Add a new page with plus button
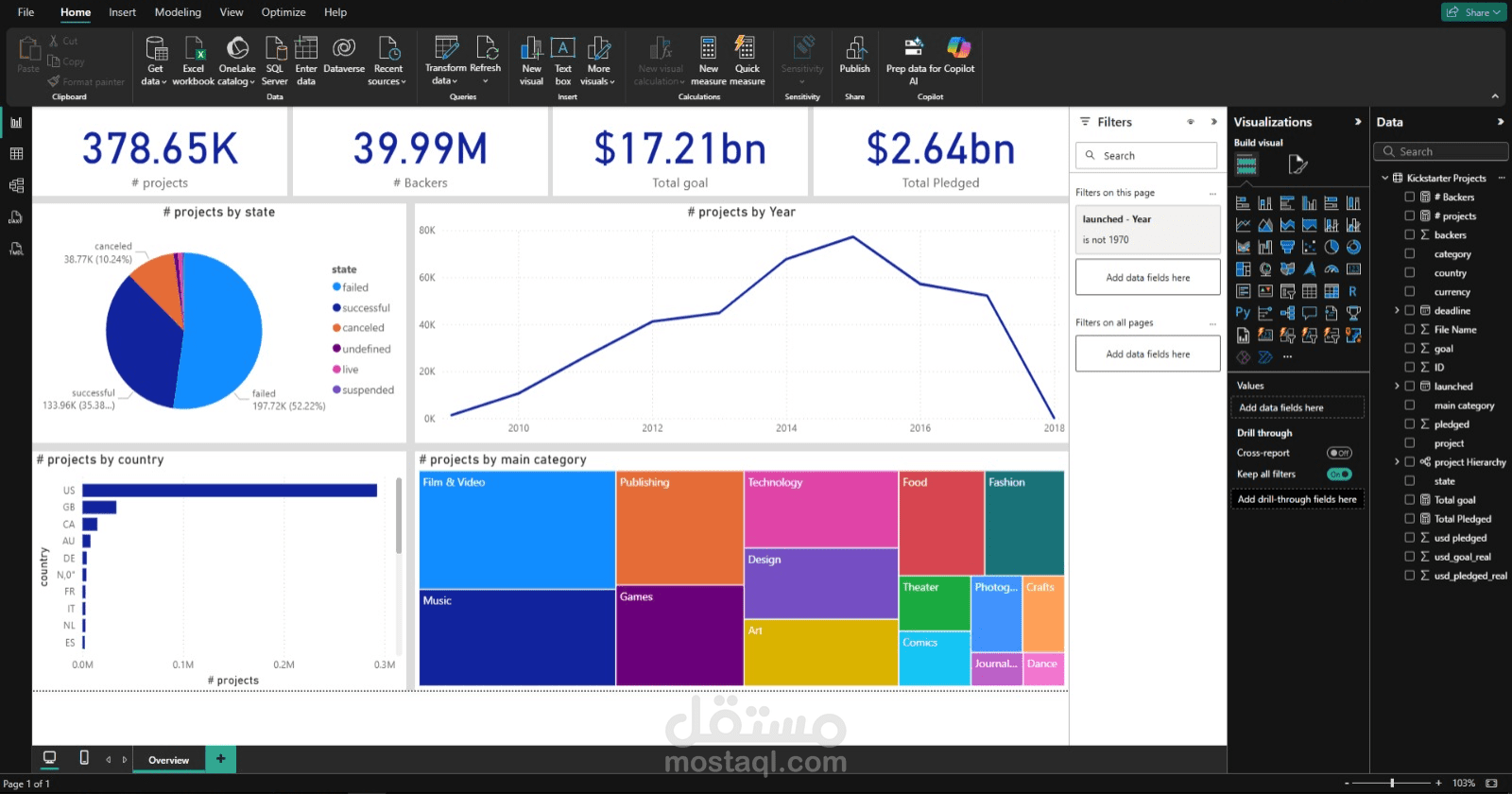The image size is (1512, 794). point(221,759)
